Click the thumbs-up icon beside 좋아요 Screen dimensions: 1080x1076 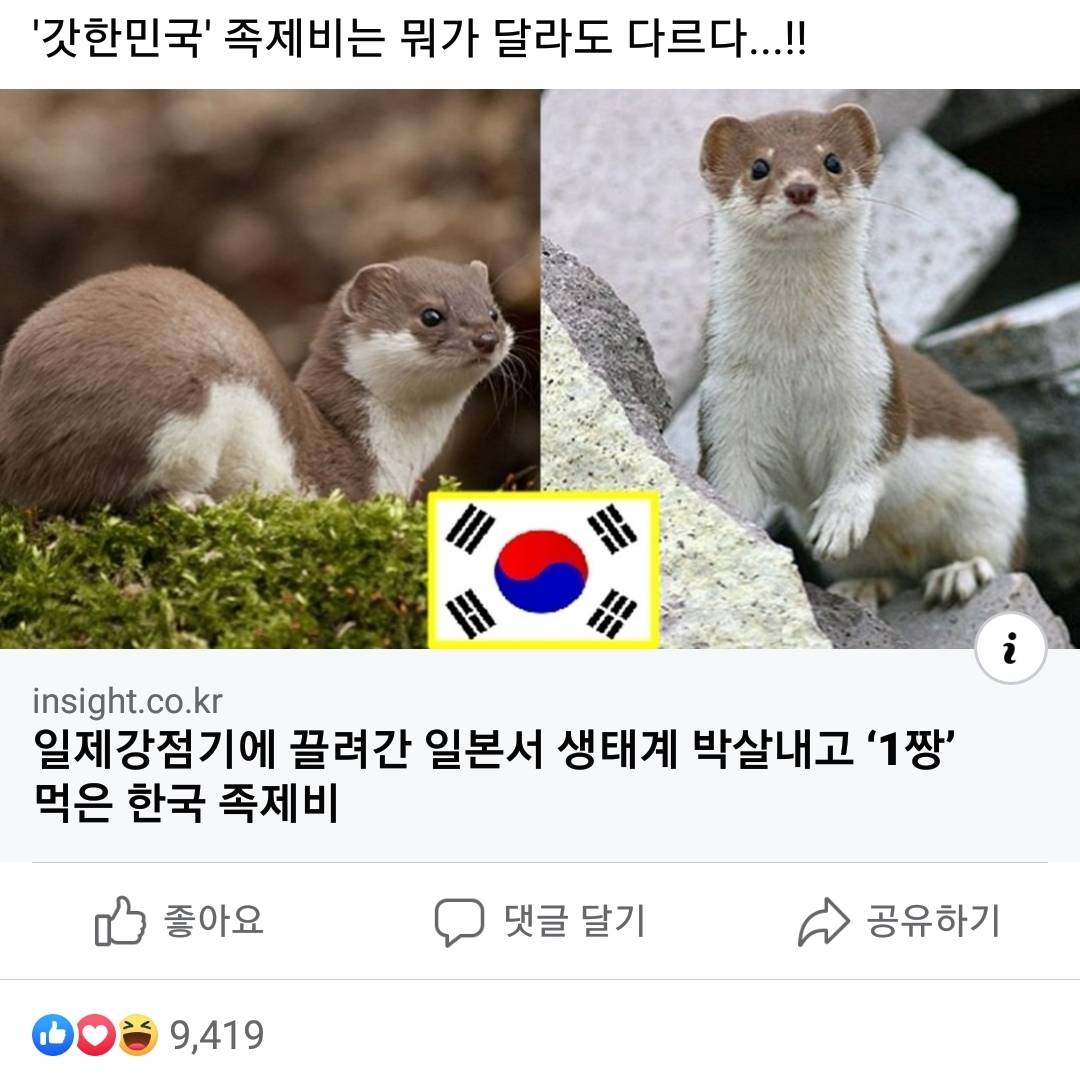point(120,921)
